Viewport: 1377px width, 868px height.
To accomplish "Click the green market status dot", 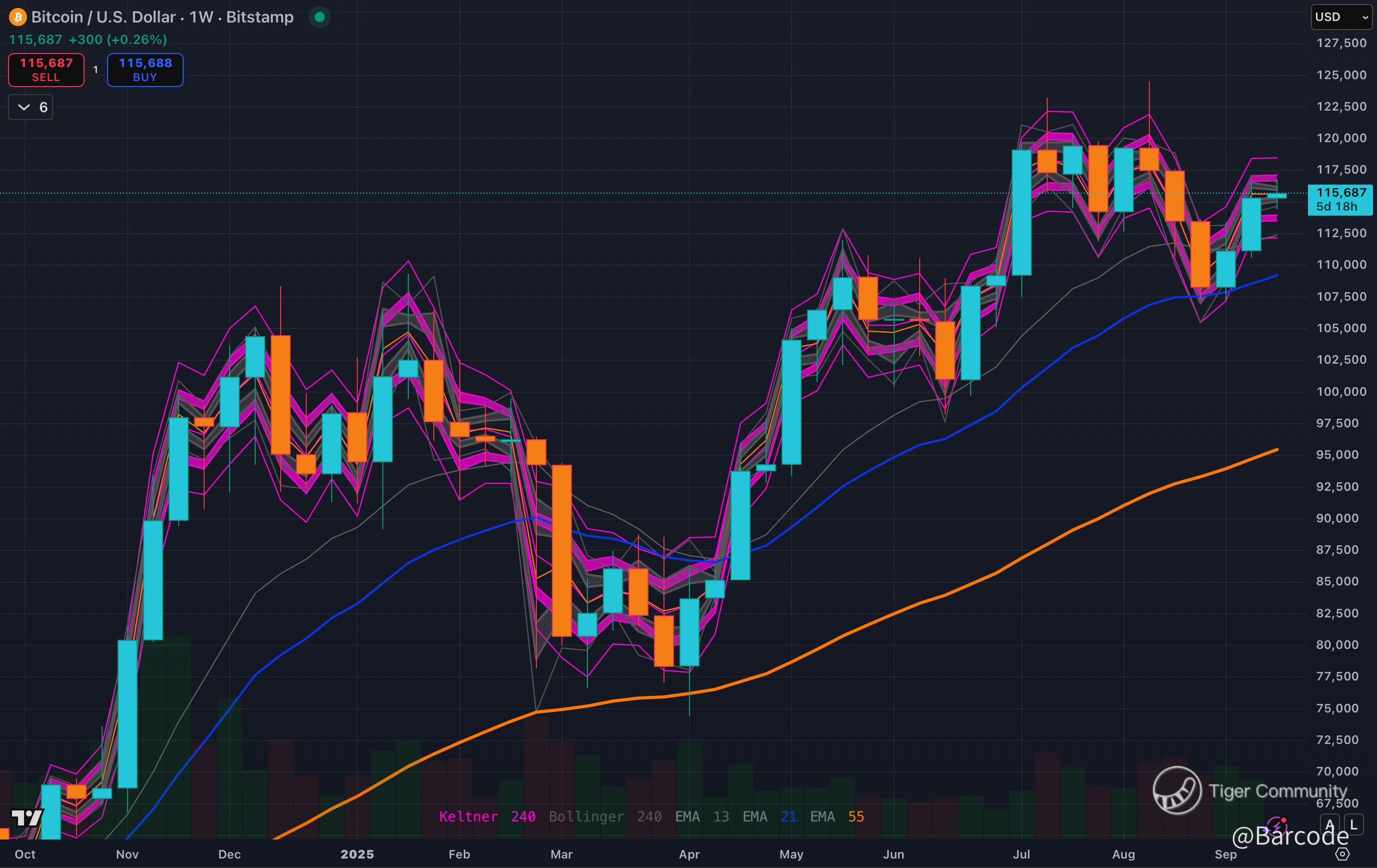I will tap(320, 17).
